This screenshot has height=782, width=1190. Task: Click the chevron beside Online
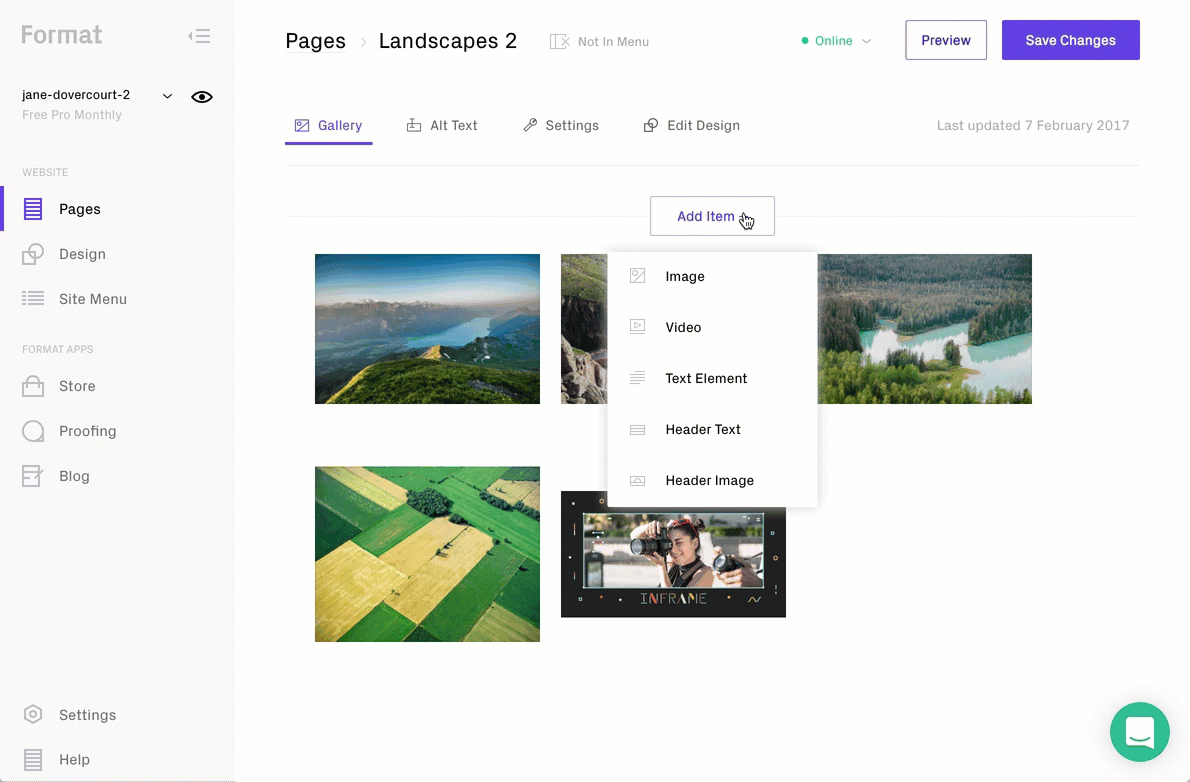pos(866,41)
